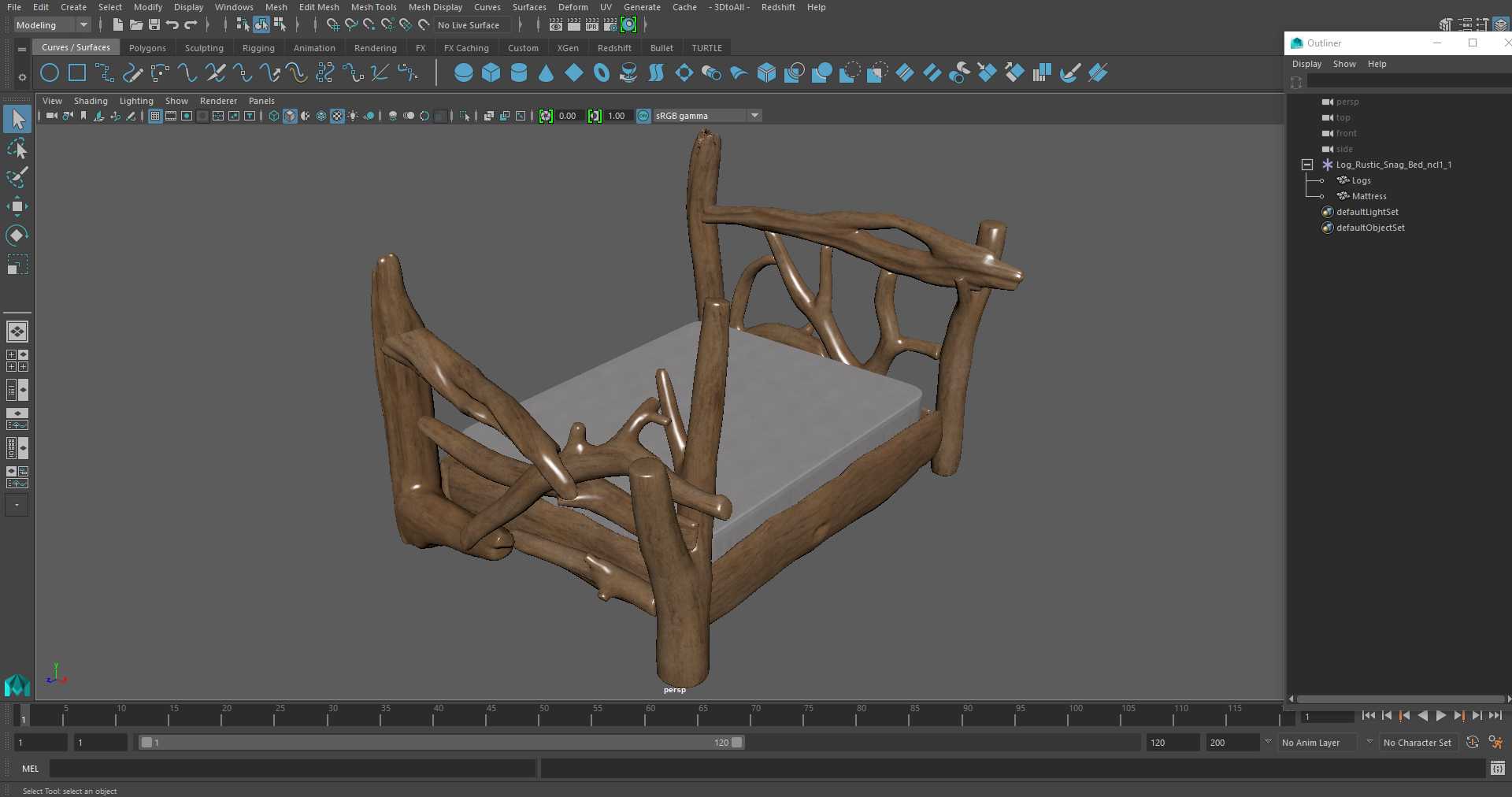This screenshot has width=1512, height=797.
Task: Click the time range slider bar
Action: click(441, 743)
